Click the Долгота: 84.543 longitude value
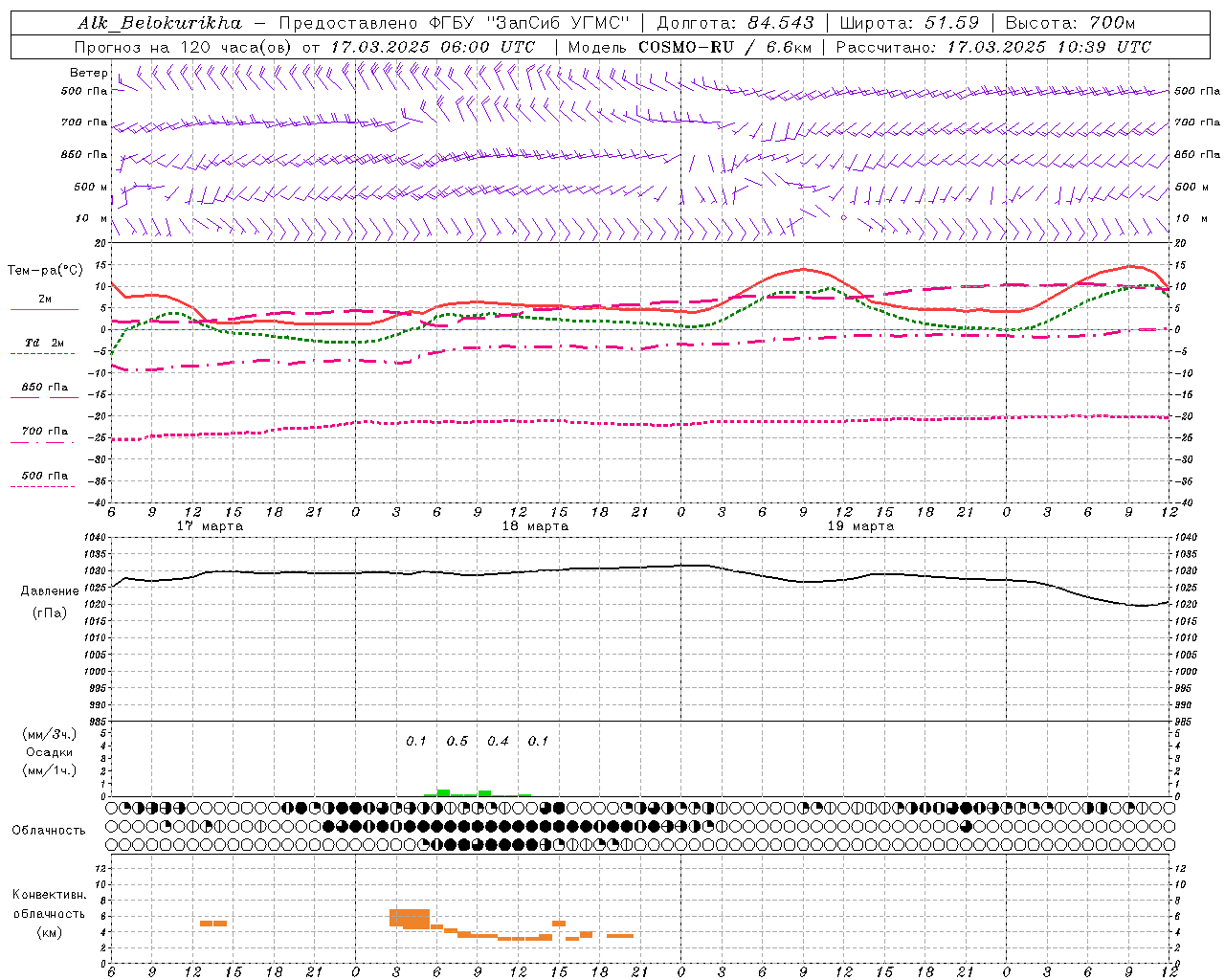 tap(736, 23)
